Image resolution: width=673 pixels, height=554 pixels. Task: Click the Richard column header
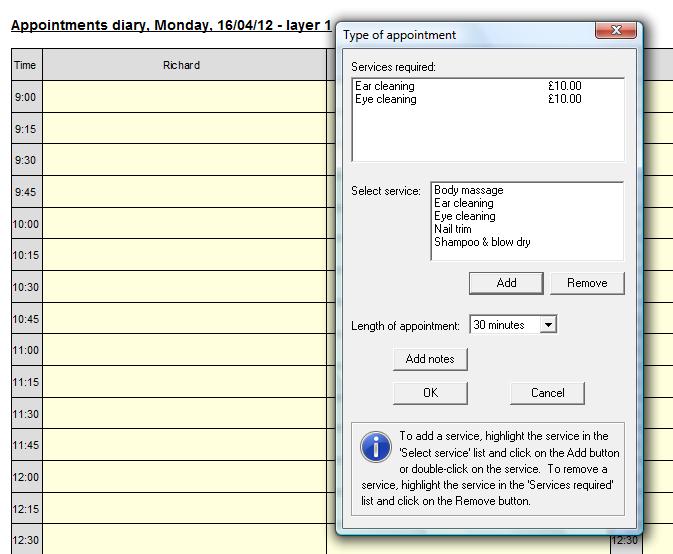(182, 65)
